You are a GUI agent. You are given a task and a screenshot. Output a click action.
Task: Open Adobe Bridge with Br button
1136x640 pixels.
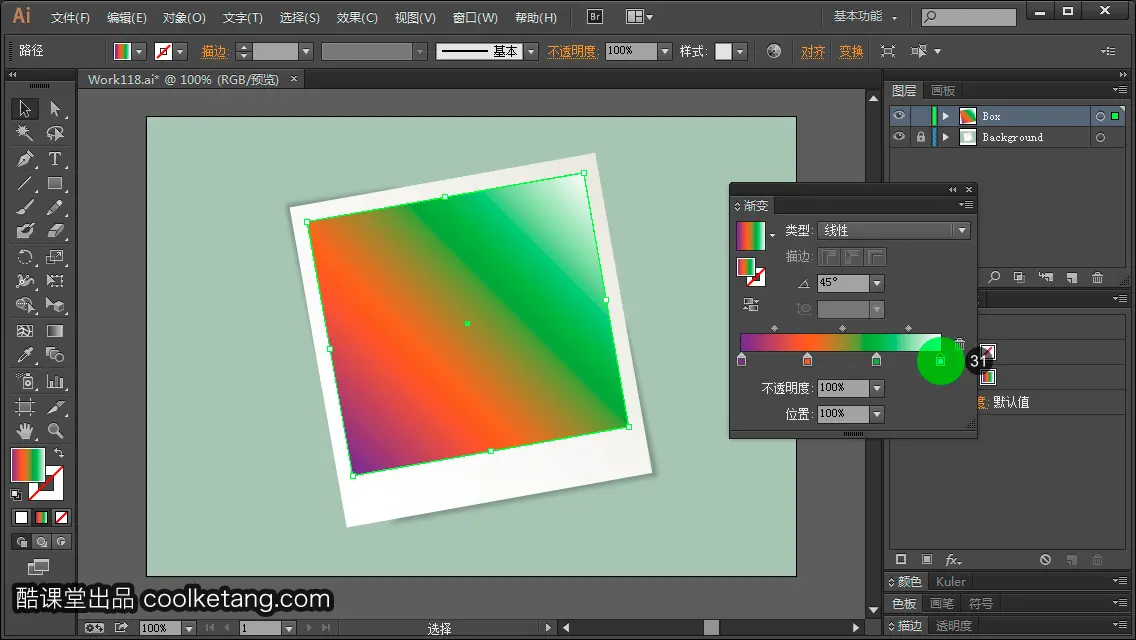click(x=595, y=17)
